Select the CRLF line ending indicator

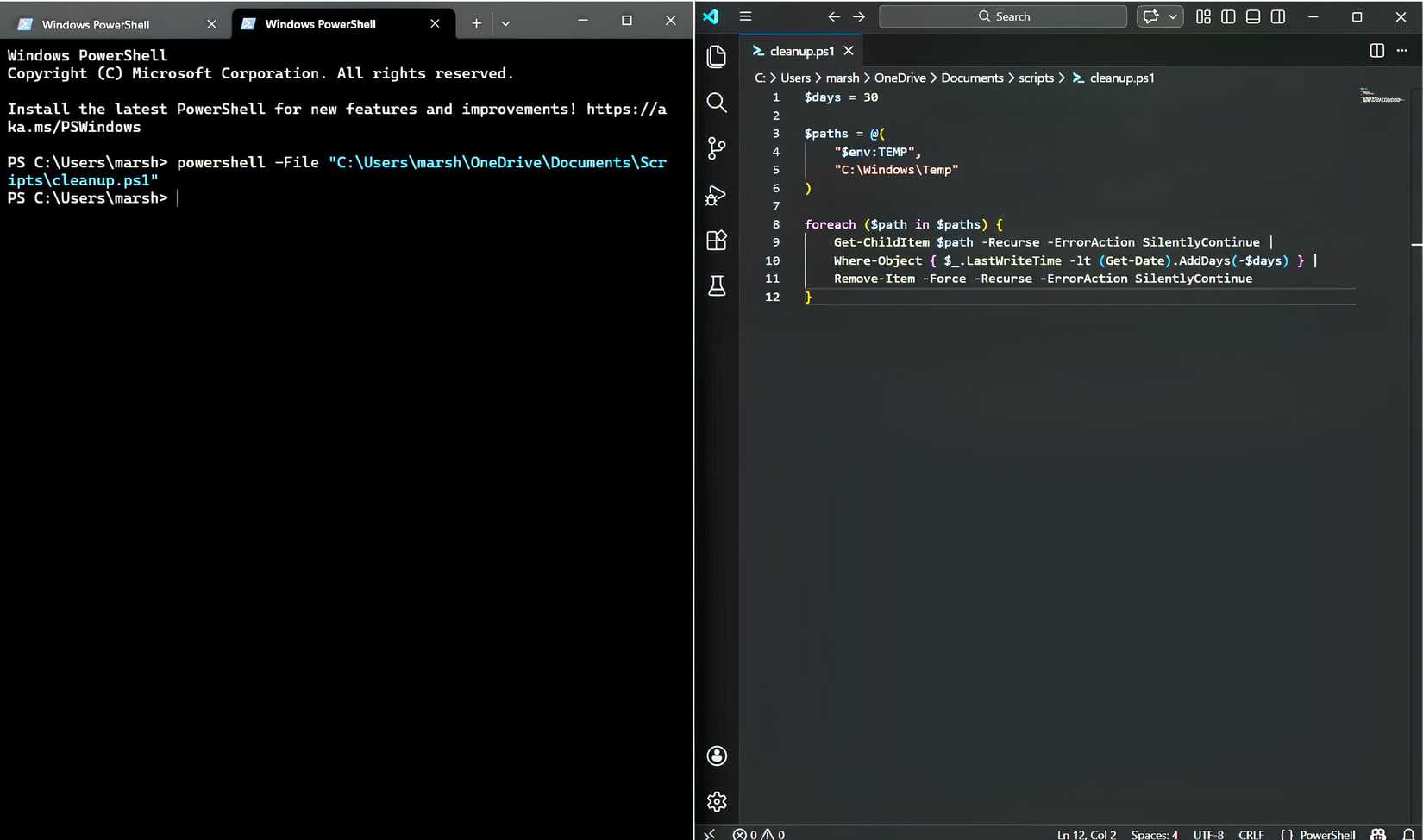coord(1251,834)
